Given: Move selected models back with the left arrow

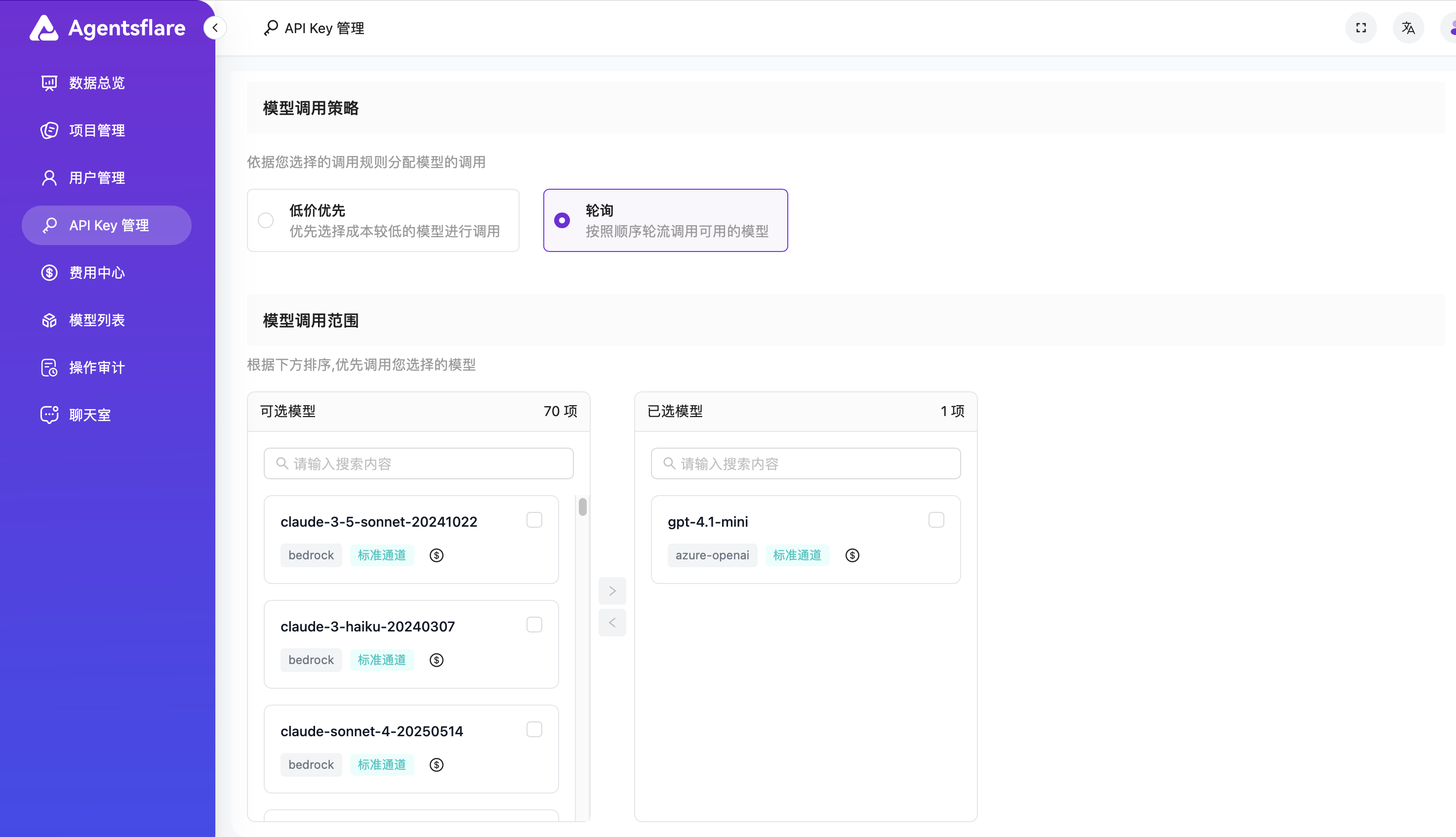Looking at the screenshot, I should 612,623.
